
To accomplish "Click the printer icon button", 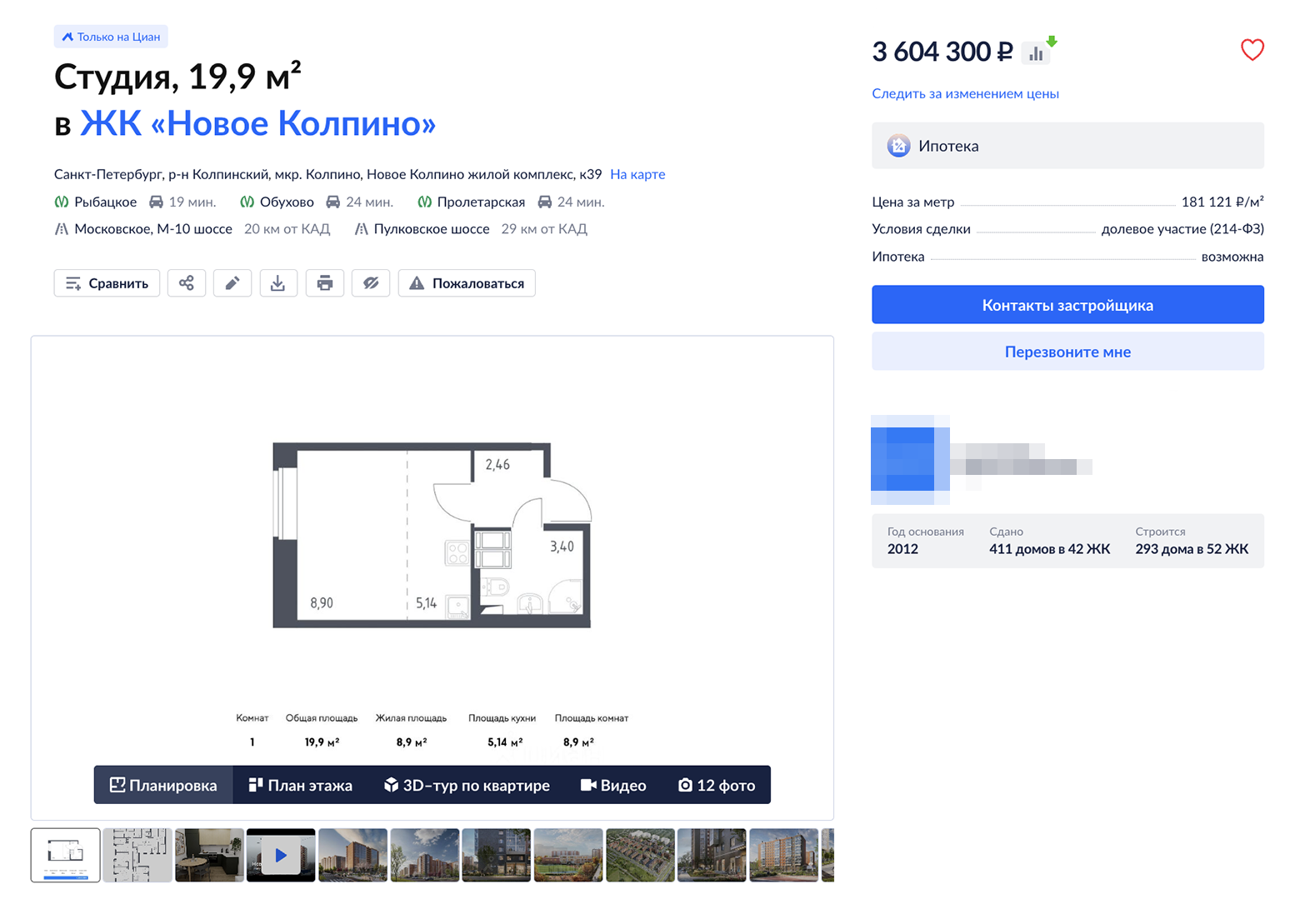I will pos(325,283).
